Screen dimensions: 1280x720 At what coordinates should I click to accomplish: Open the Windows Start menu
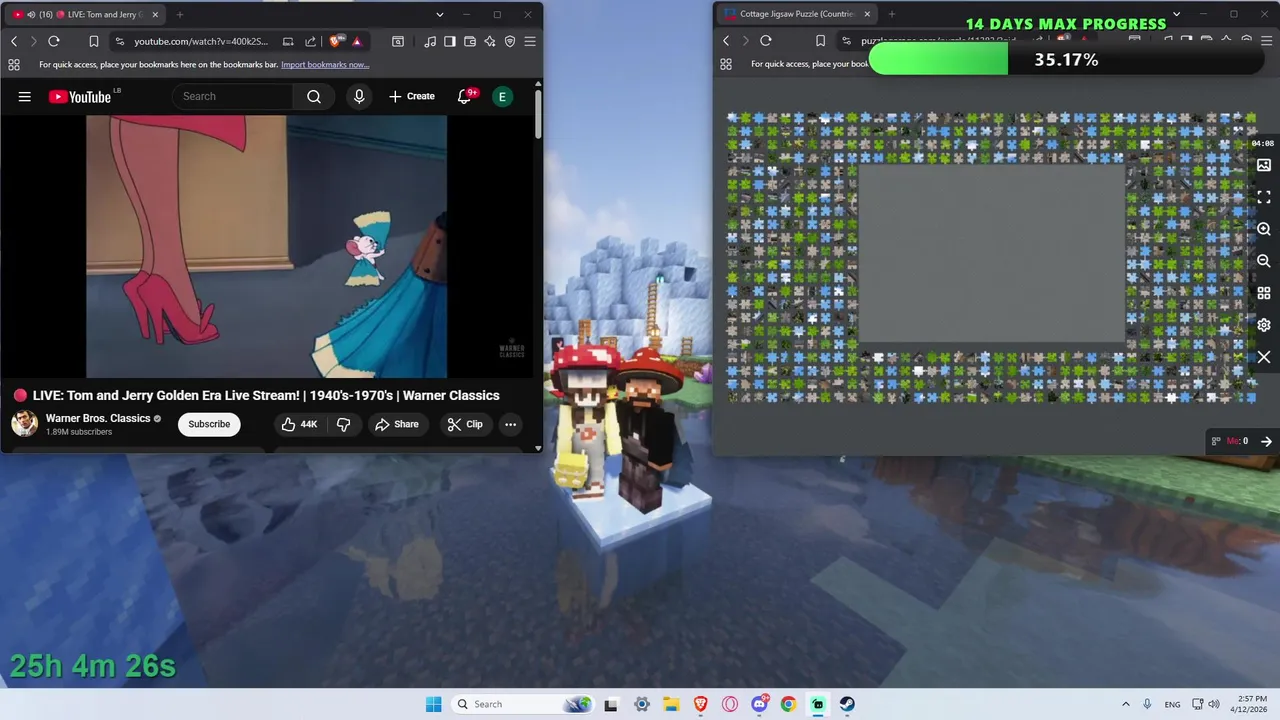coord(433,704)
